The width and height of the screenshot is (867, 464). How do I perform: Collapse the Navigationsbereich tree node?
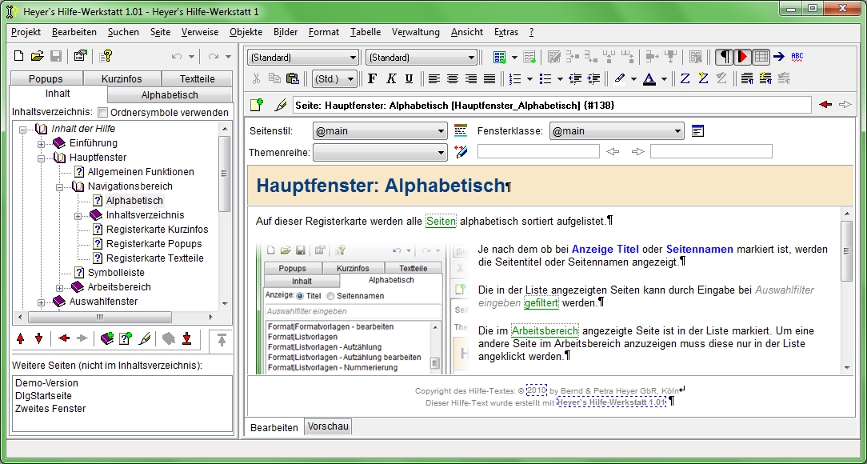[60, 187]
